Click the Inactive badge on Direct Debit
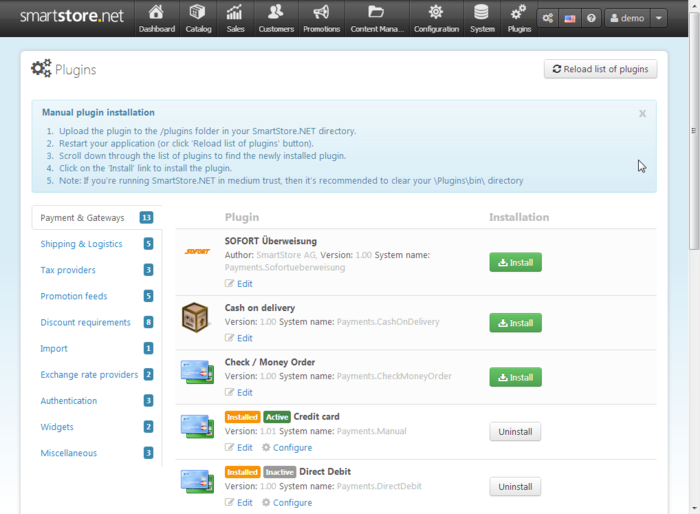The width and height of the screenshot is (700, 514). pos(279,472)
